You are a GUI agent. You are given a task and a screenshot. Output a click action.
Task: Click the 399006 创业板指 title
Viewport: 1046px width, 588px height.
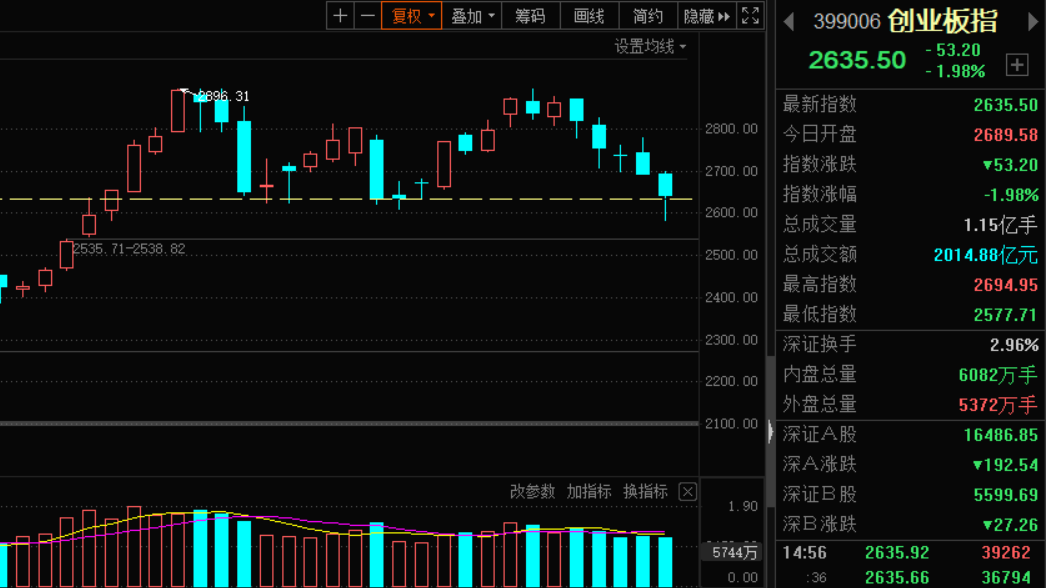905,21
